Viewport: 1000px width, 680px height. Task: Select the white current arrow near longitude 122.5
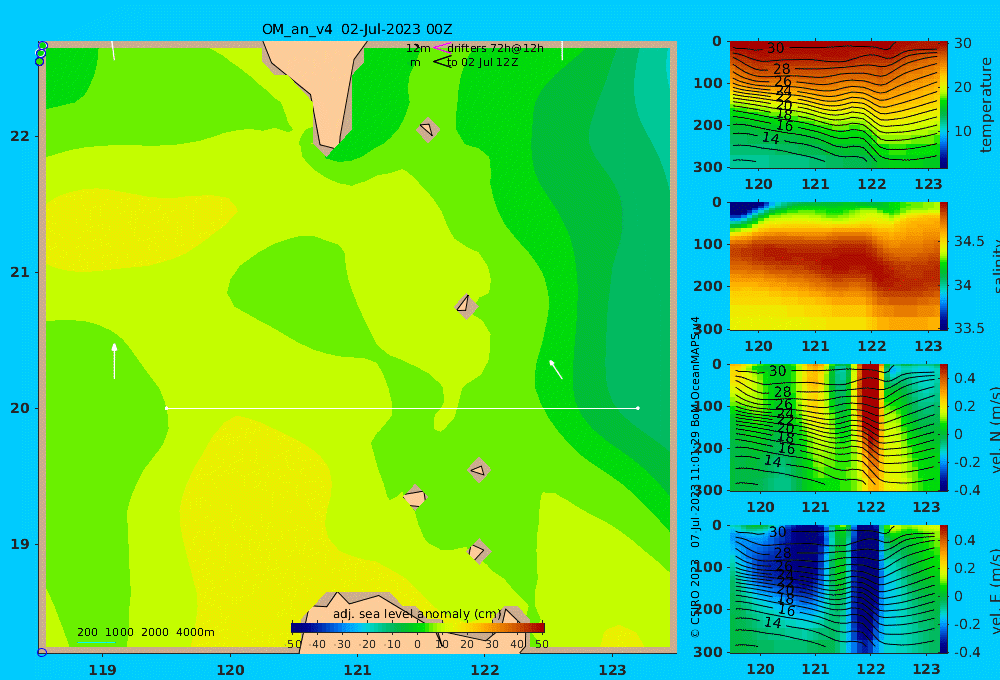click(x=555, y=369)
